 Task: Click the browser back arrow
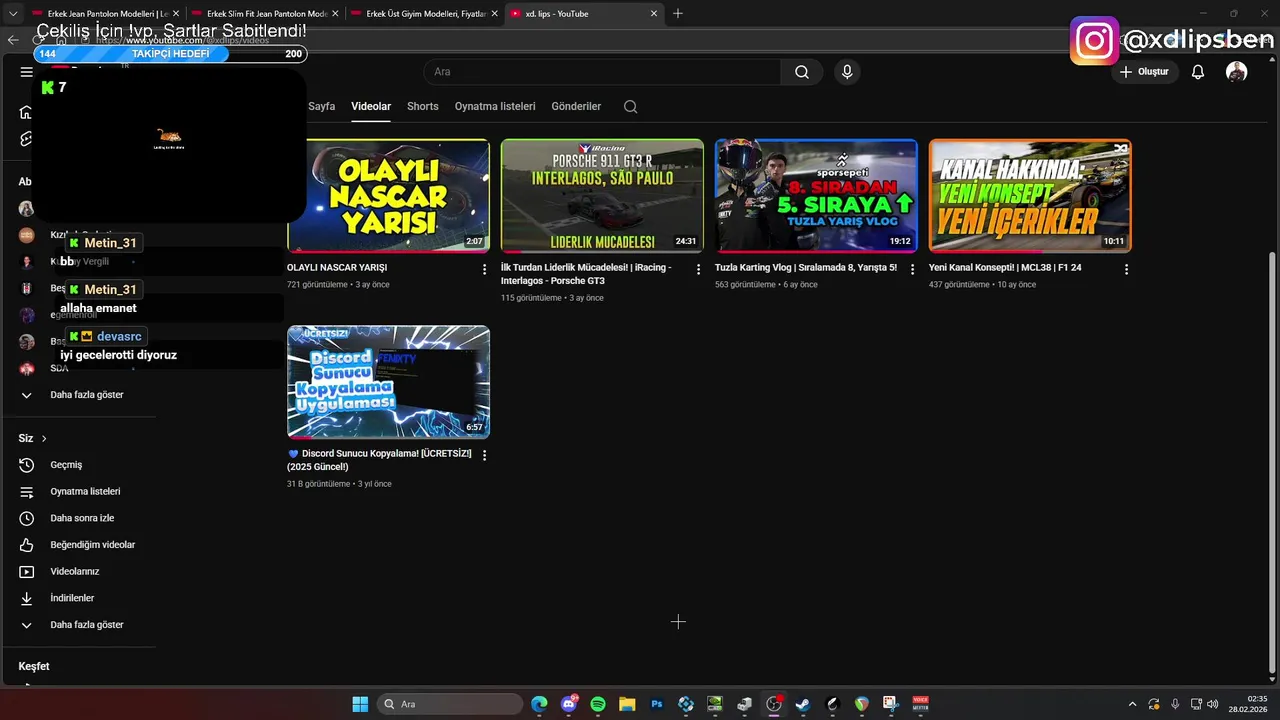click(13, 40)
